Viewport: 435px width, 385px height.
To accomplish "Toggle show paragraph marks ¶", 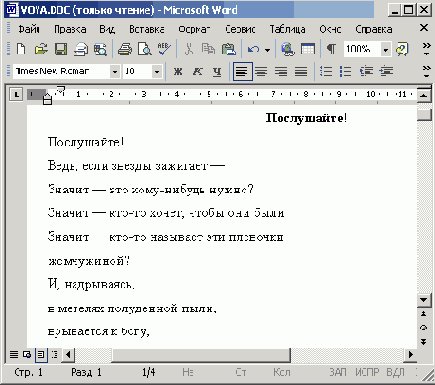I will click(331, 49).
